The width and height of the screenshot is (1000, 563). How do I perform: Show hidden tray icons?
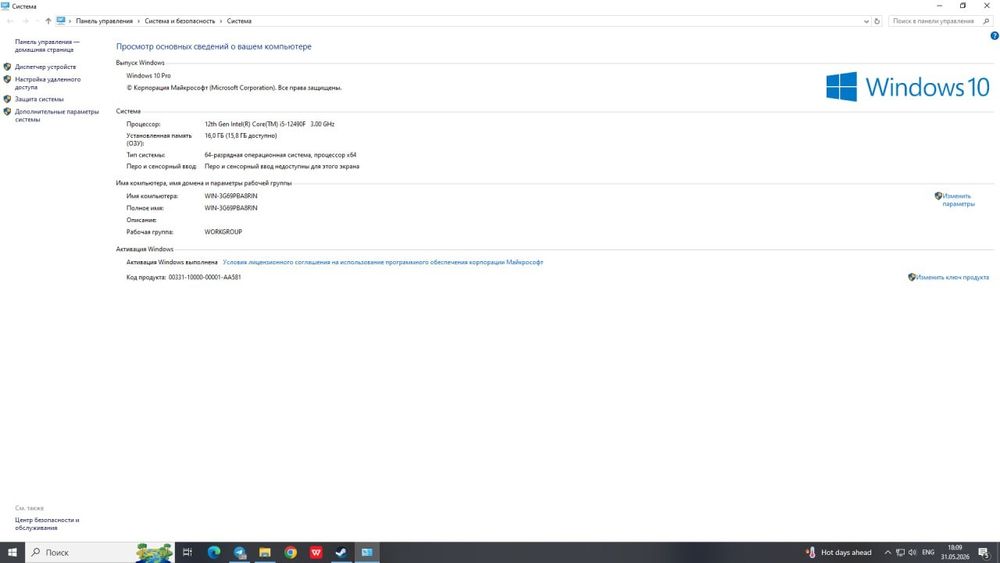(887, 552)
